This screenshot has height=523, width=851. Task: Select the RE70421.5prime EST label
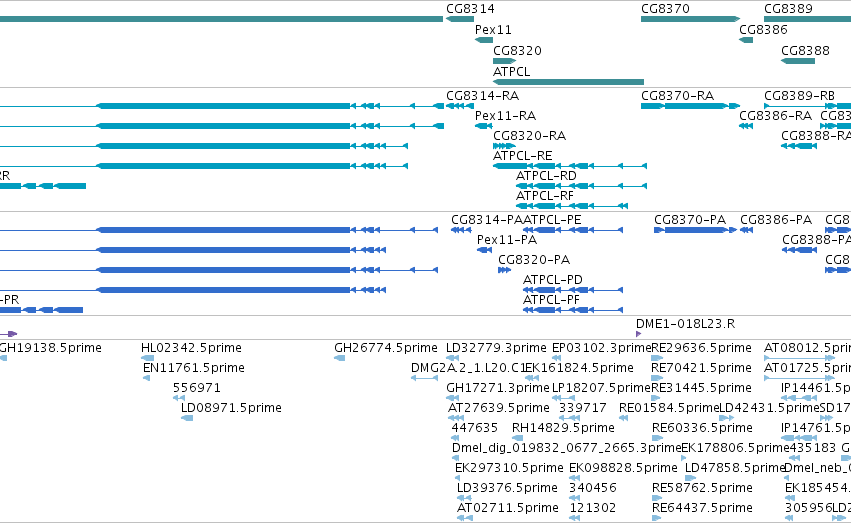click(701, 368)
